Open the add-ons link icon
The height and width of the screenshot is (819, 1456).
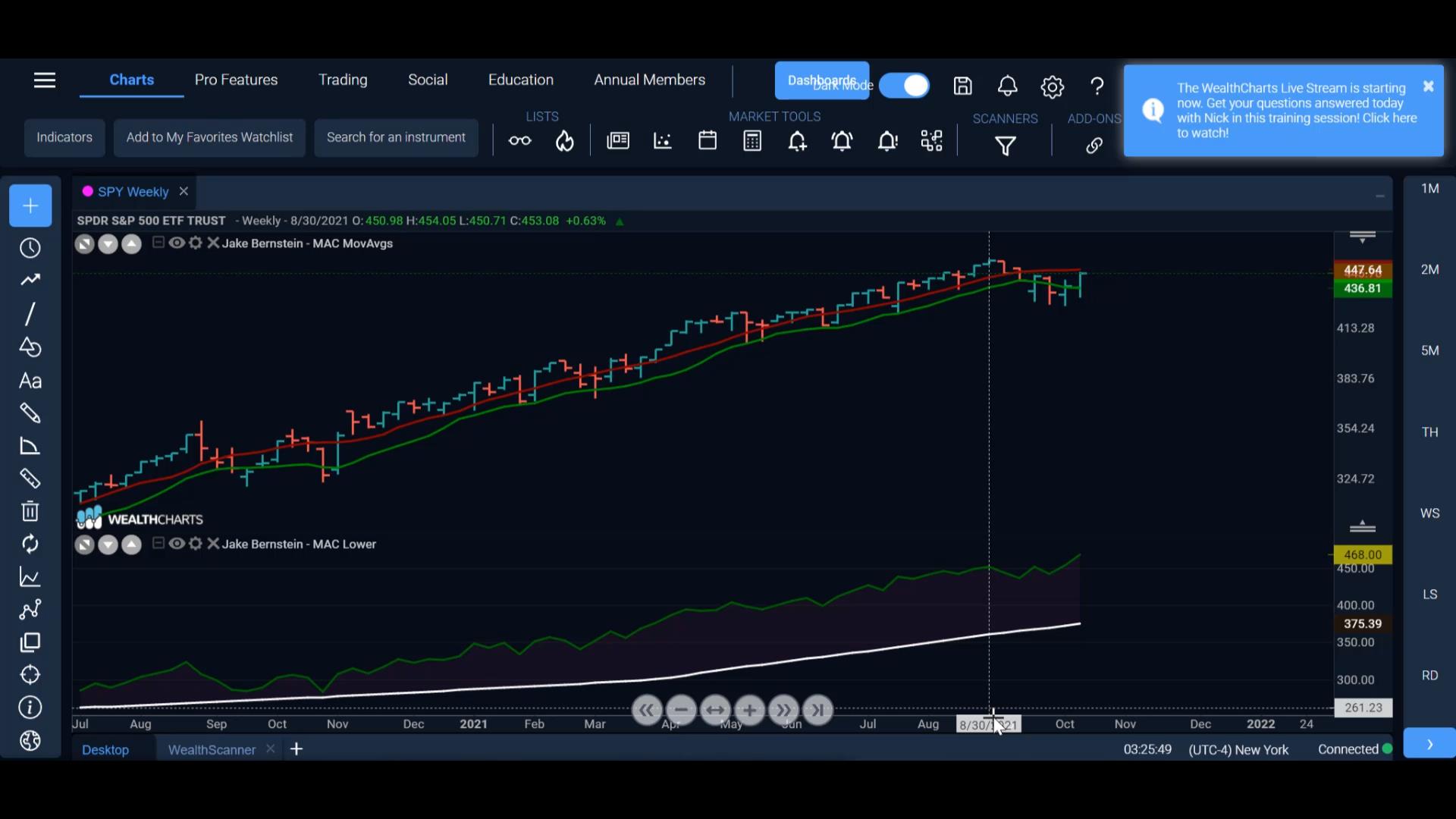click(x=1094, y=146)
